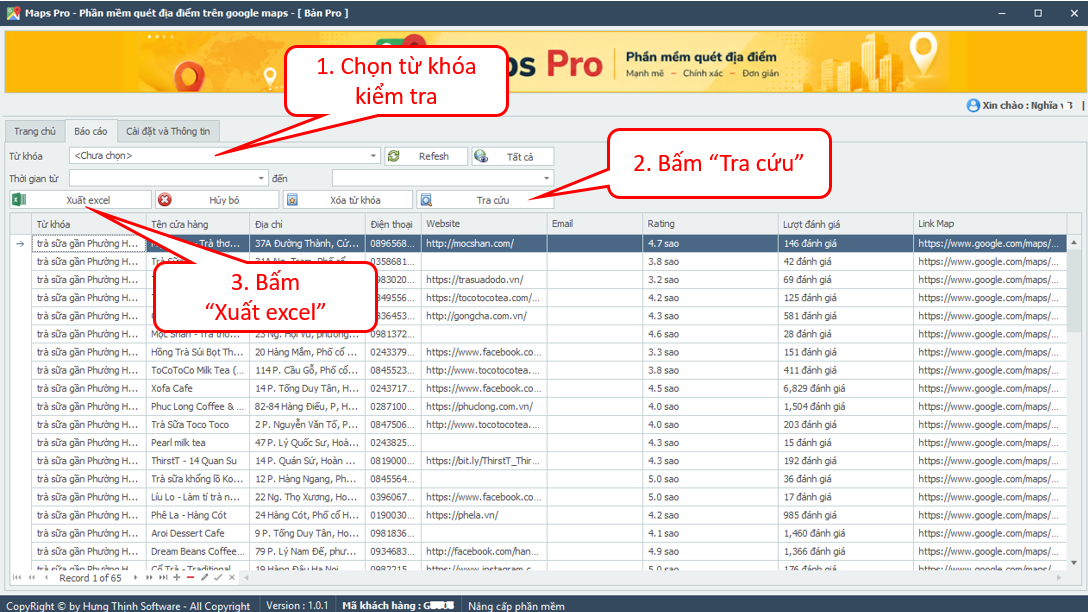1088x612 pixels.
Task: Click the 1,504 đánh giá cell
Action: tap(845, 407)
